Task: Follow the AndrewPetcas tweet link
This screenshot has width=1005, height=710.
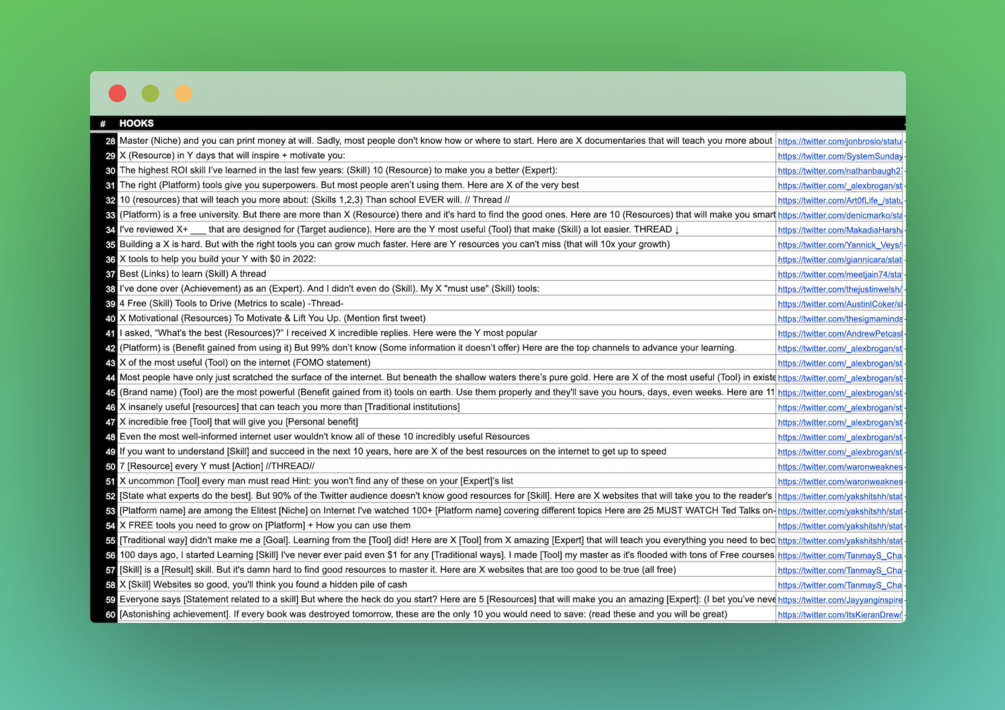Action: (840, 333)
